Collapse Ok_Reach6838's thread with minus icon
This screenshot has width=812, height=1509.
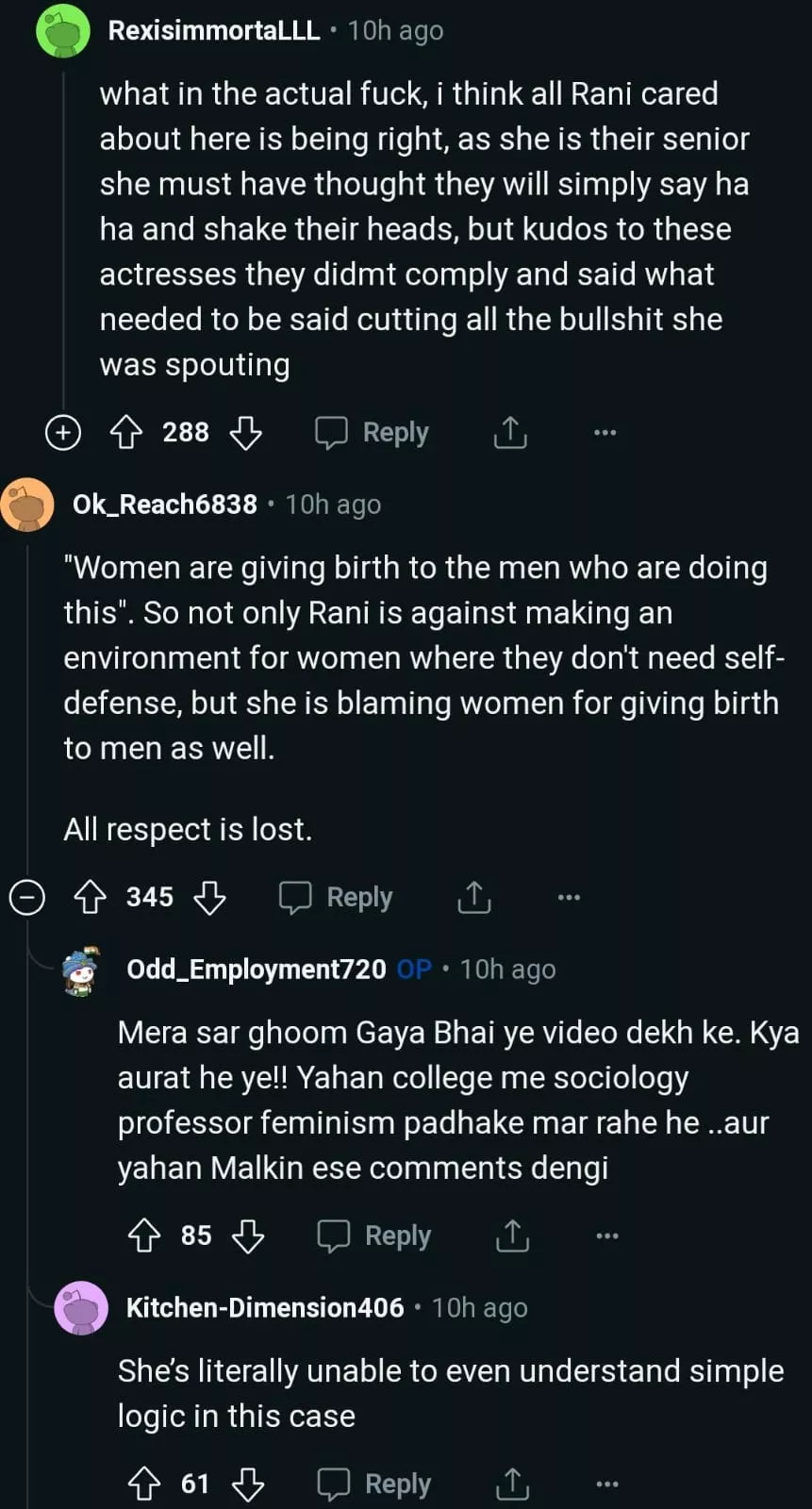27,897
